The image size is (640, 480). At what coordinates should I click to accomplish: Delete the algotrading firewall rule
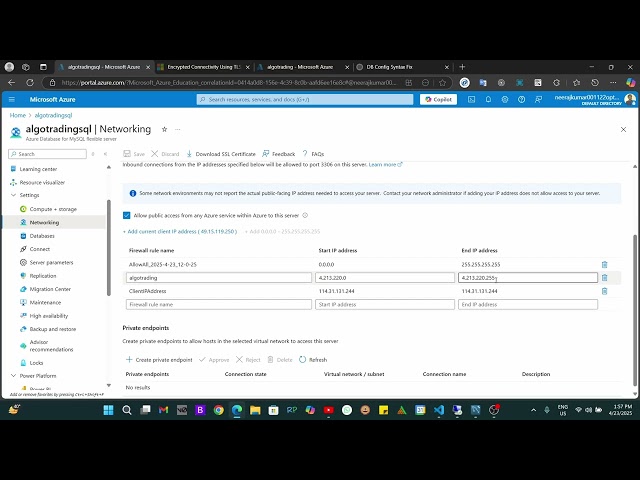[x=604, y=278]
